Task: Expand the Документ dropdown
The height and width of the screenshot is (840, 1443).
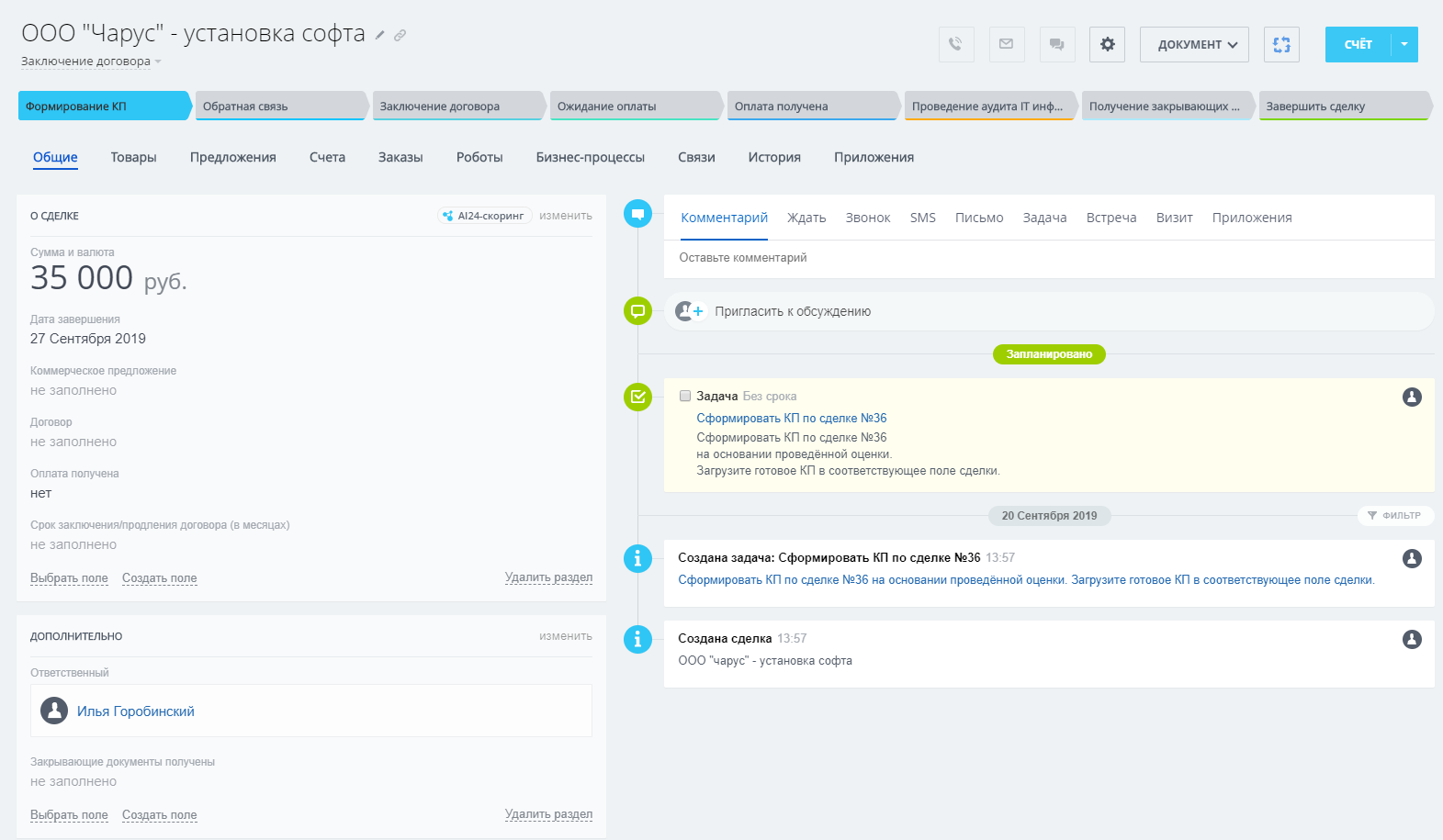Action: coord(1193,44)
